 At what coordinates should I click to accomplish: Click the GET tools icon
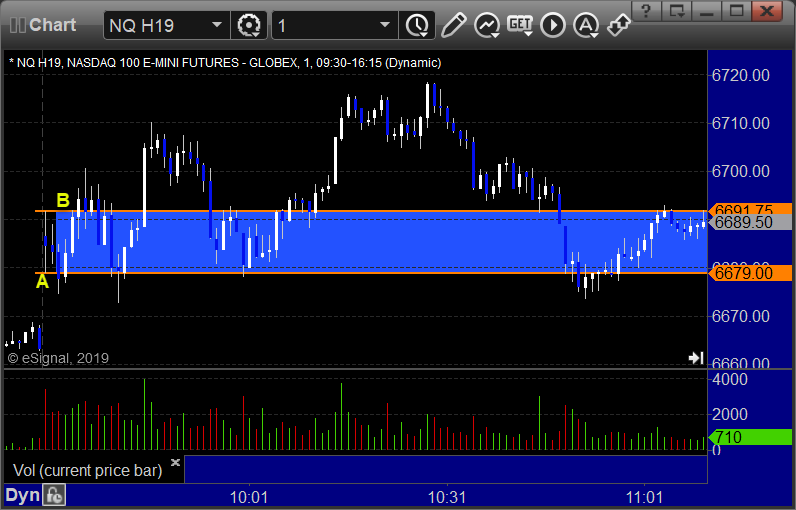pos(520,25)
